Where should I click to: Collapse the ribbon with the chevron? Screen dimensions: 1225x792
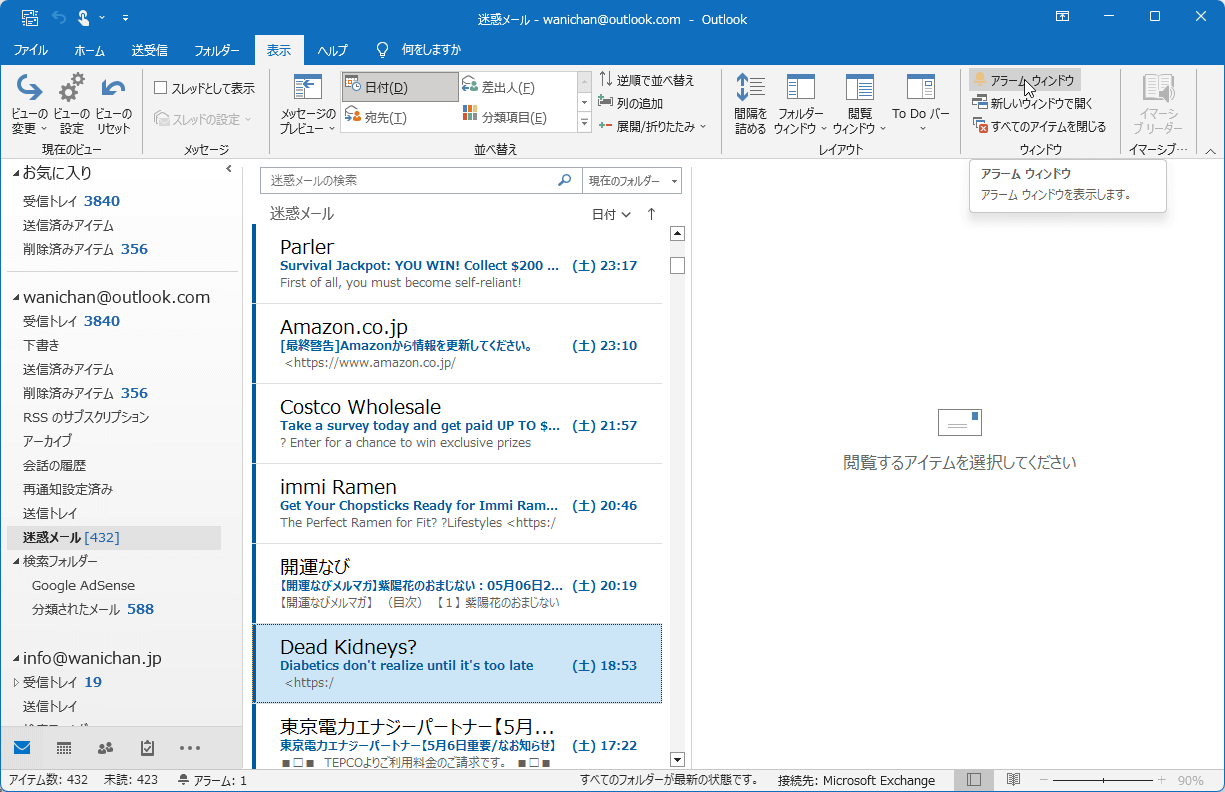pyautogui.click(x=1210, y=151)
